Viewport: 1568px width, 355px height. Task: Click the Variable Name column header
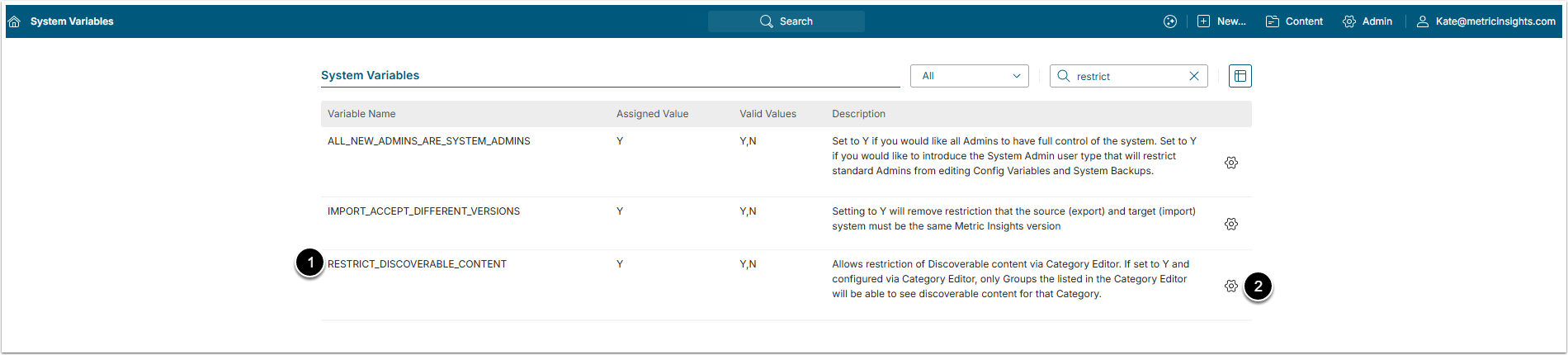(361, 114)
